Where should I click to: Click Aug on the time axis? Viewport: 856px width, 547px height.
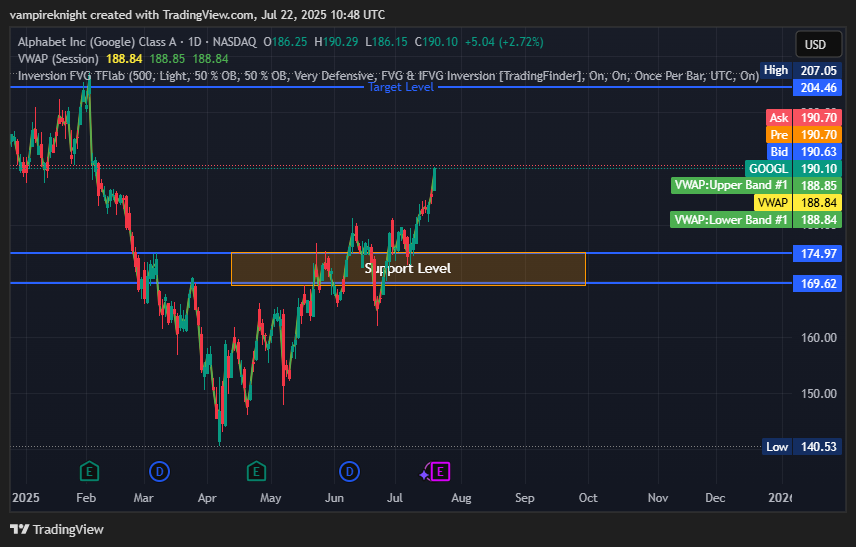461,498
